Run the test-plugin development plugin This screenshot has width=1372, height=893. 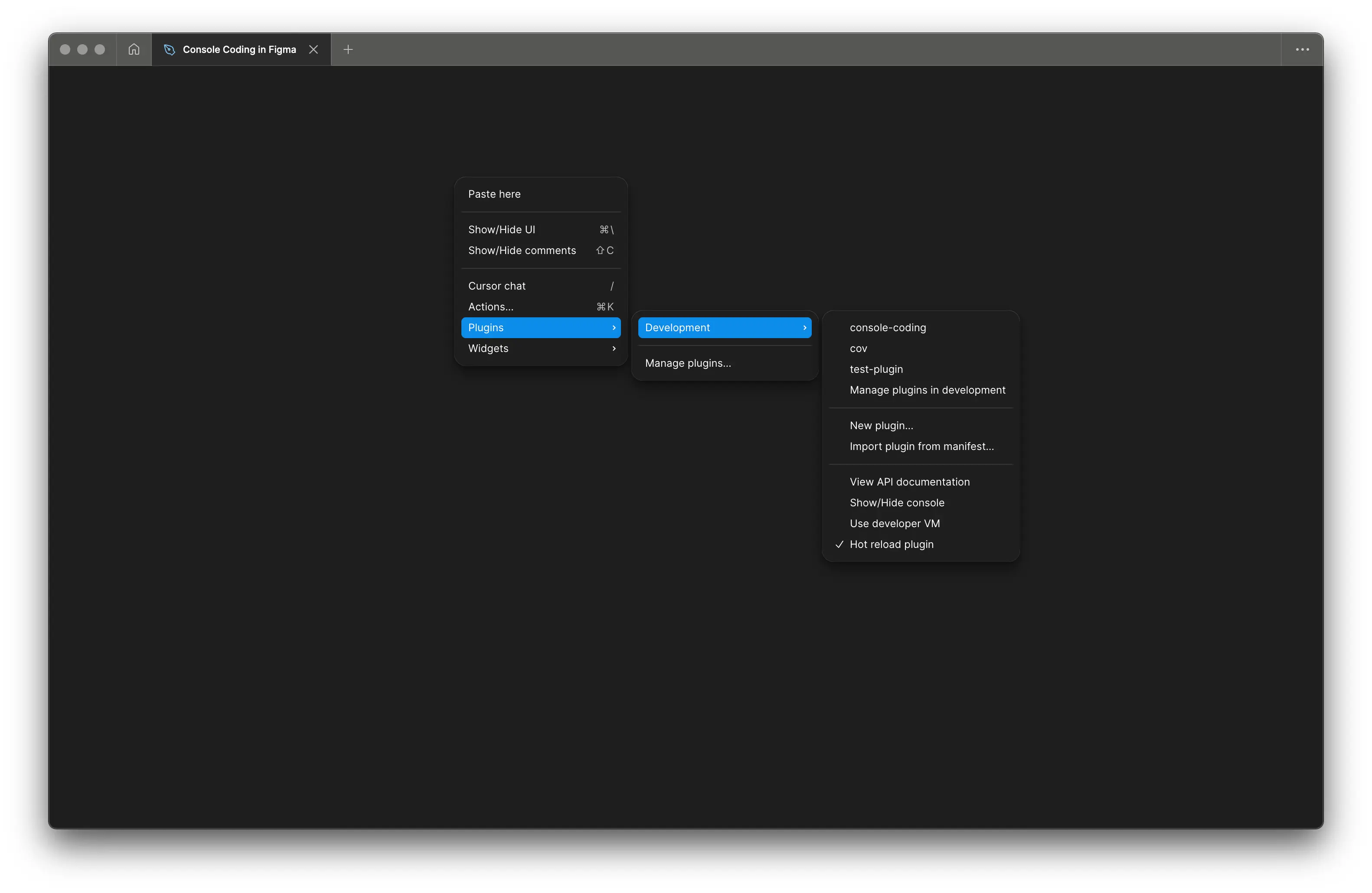tap(875, 369)
